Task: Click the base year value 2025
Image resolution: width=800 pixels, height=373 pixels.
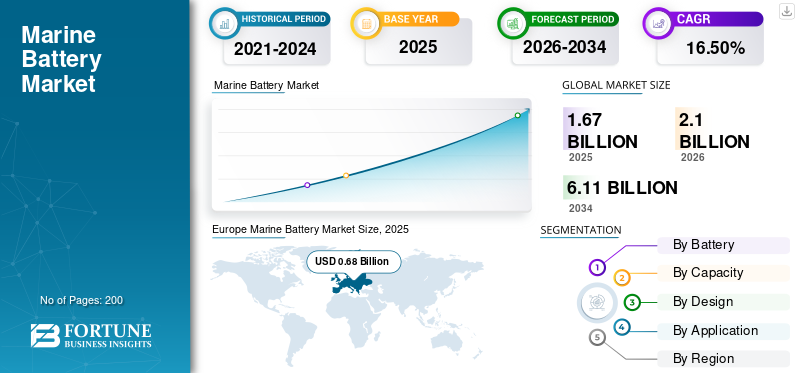Action: tap(418, 47)
